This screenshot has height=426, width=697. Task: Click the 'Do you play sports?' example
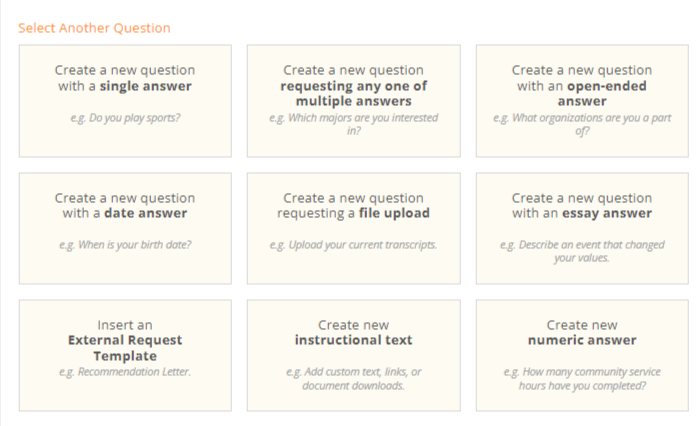(x=125, y=118)
